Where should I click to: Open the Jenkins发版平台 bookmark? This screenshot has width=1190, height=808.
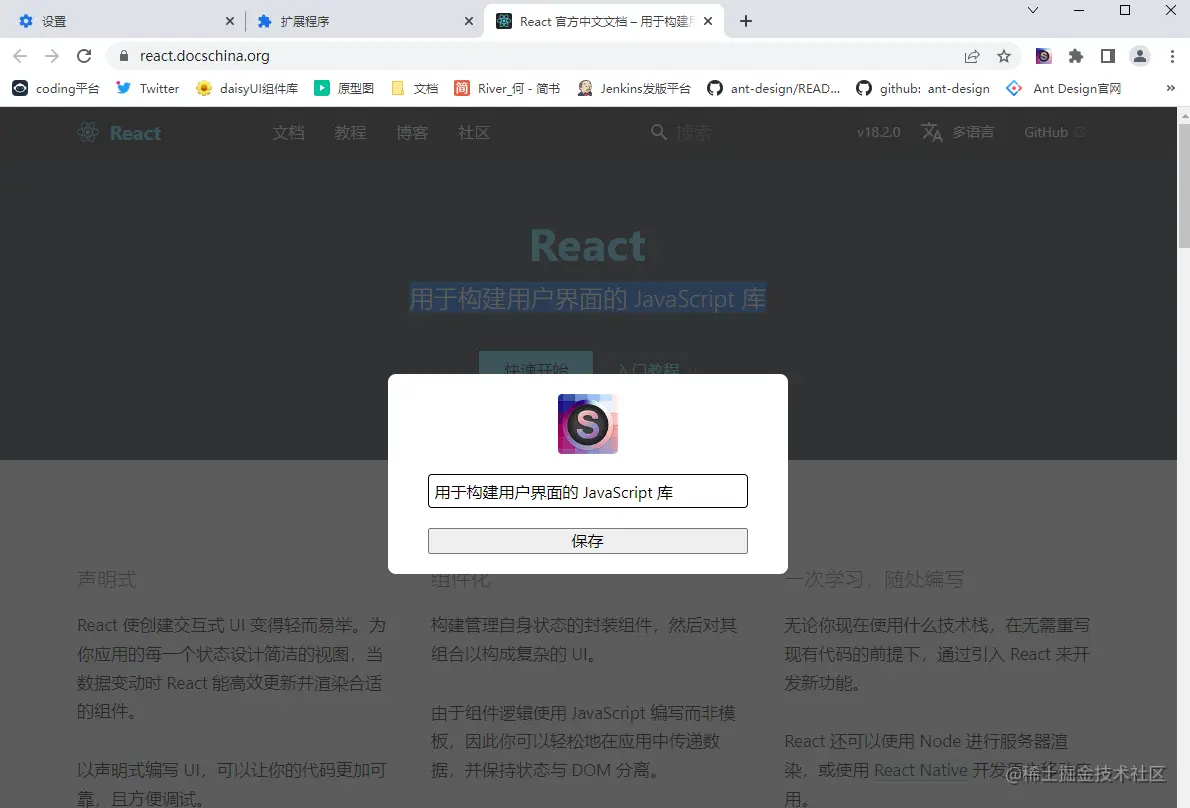point(634,88)
